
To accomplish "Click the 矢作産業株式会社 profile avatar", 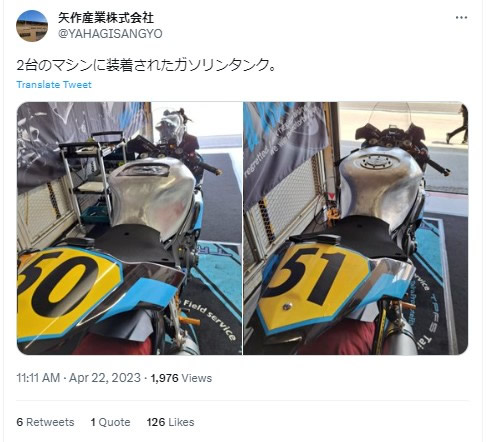I will click(x=32, y=26).
